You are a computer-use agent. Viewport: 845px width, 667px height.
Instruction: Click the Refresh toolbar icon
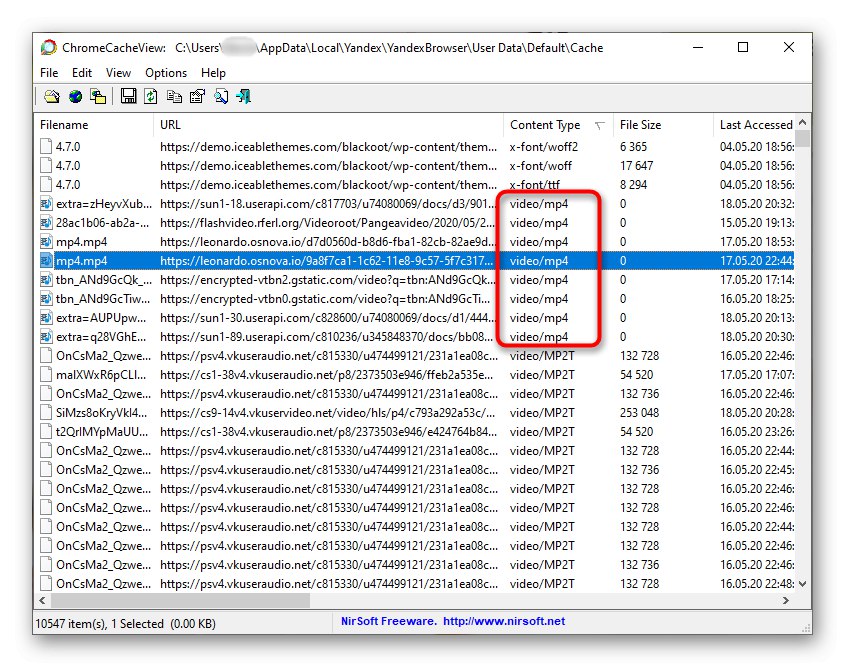coord(151,97)
